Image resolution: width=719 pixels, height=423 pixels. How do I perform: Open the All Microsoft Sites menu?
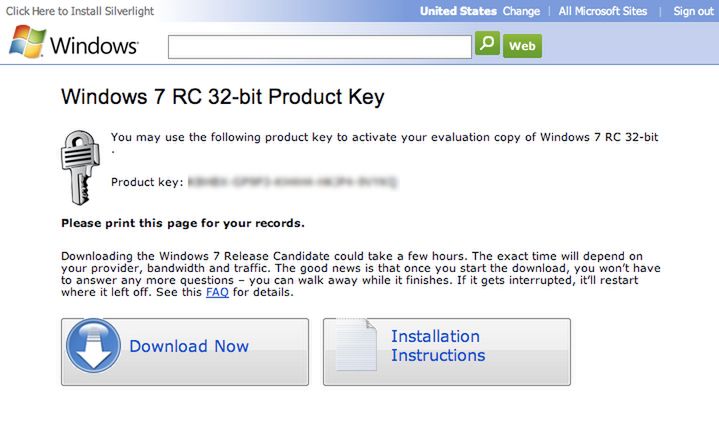click(603, 11)
